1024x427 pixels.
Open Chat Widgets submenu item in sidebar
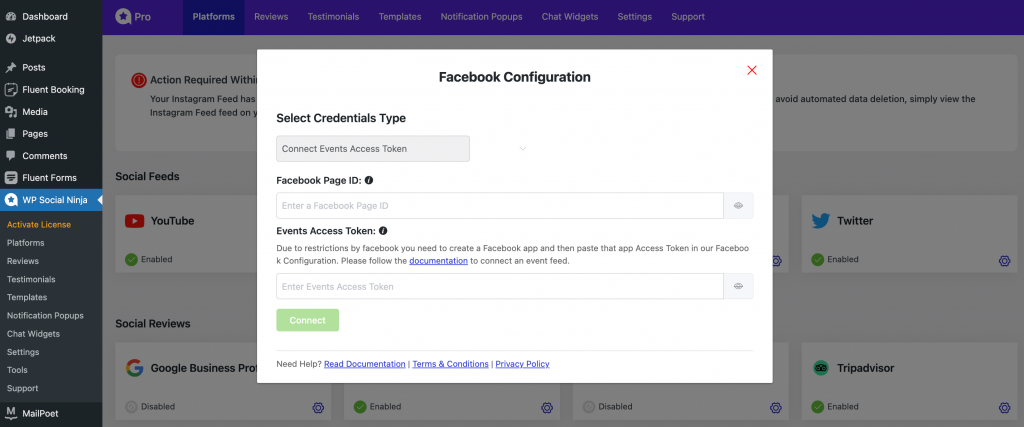pos(33,334)
